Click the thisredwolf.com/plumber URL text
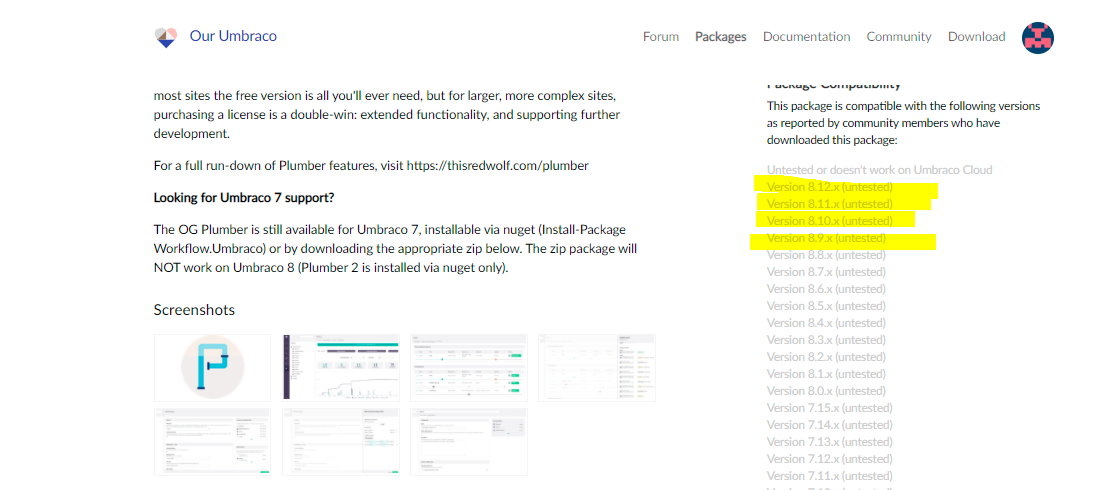 (497, 166)
